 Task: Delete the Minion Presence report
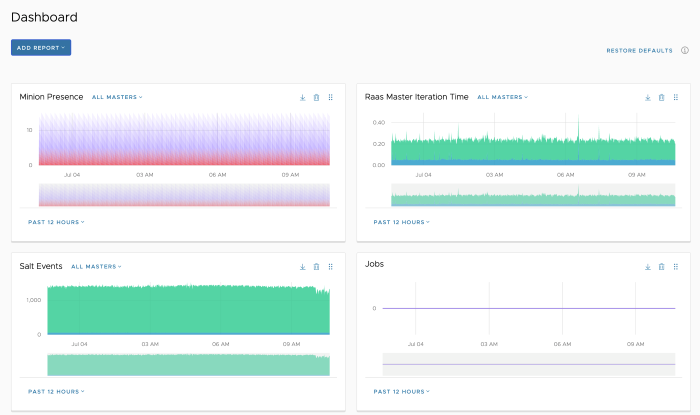point(317,97)
